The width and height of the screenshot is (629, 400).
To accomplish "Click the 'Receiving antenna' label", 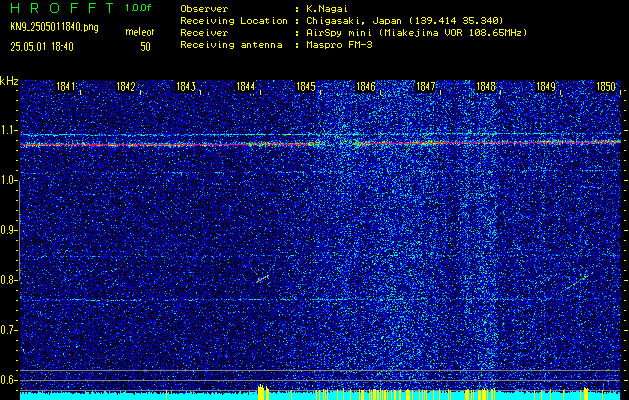I will [x=231, y=45].
